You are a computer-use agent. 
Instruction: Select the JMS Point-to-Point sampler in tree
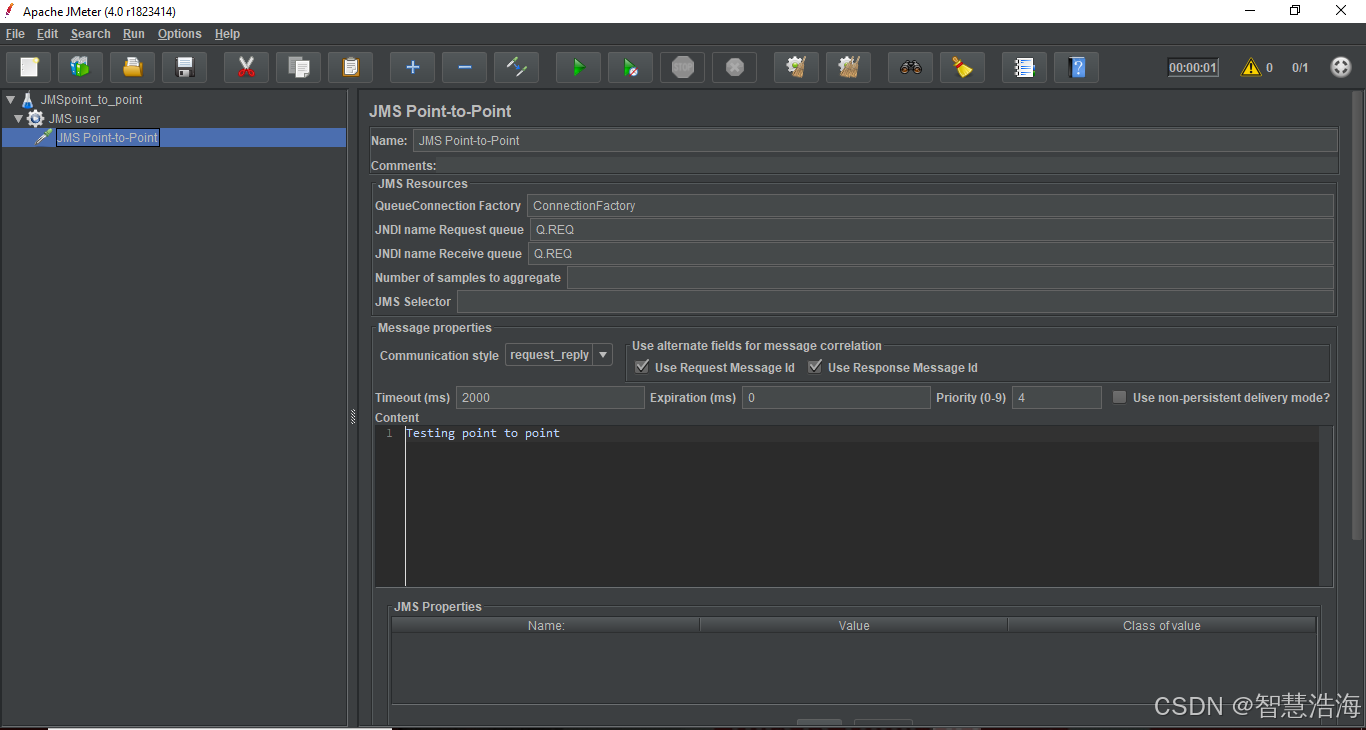point(107,138)
